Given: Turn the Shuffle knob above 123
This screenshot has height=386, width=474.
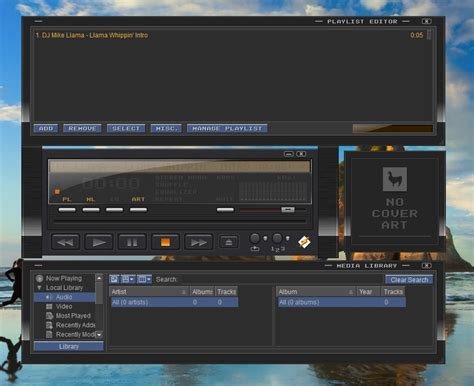Looking at the screenshot, I should (277, 238).
